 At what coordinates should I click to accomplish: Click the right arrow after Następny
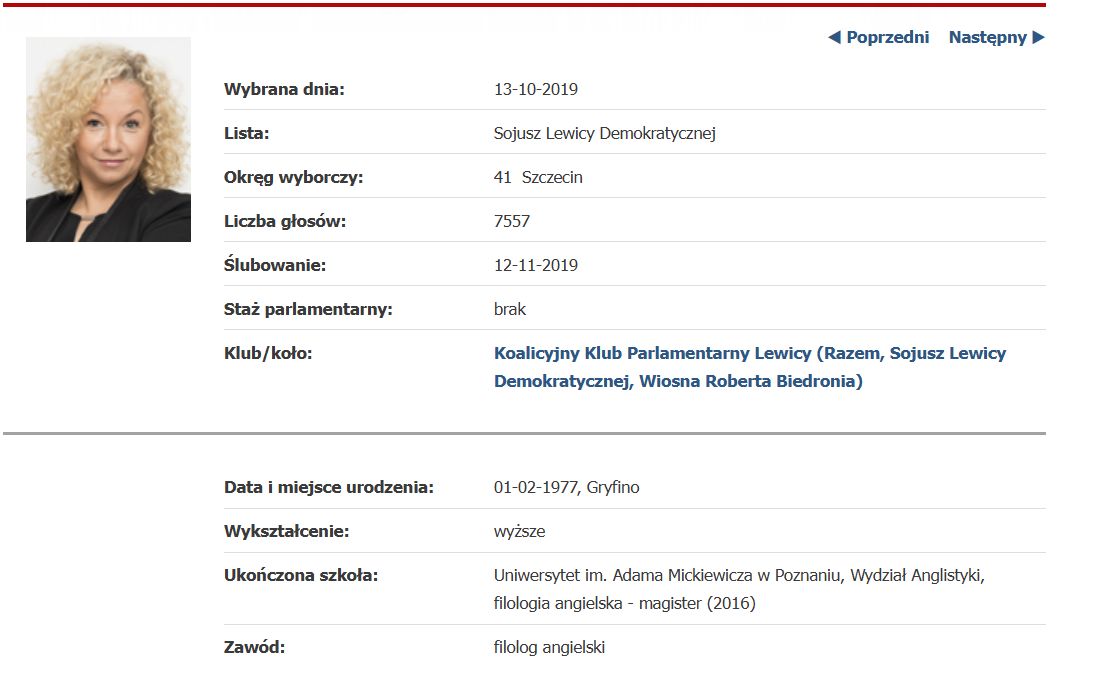(x=1039, y=37)
